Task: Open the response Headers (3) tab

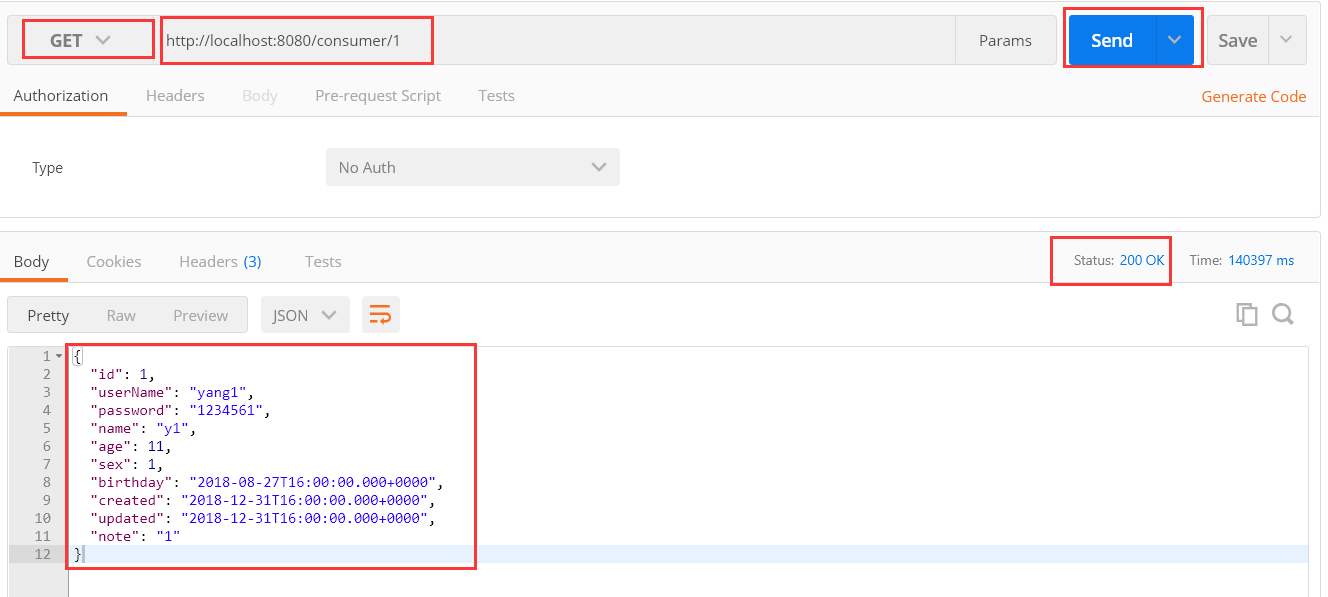Action: tap(220, 261)
